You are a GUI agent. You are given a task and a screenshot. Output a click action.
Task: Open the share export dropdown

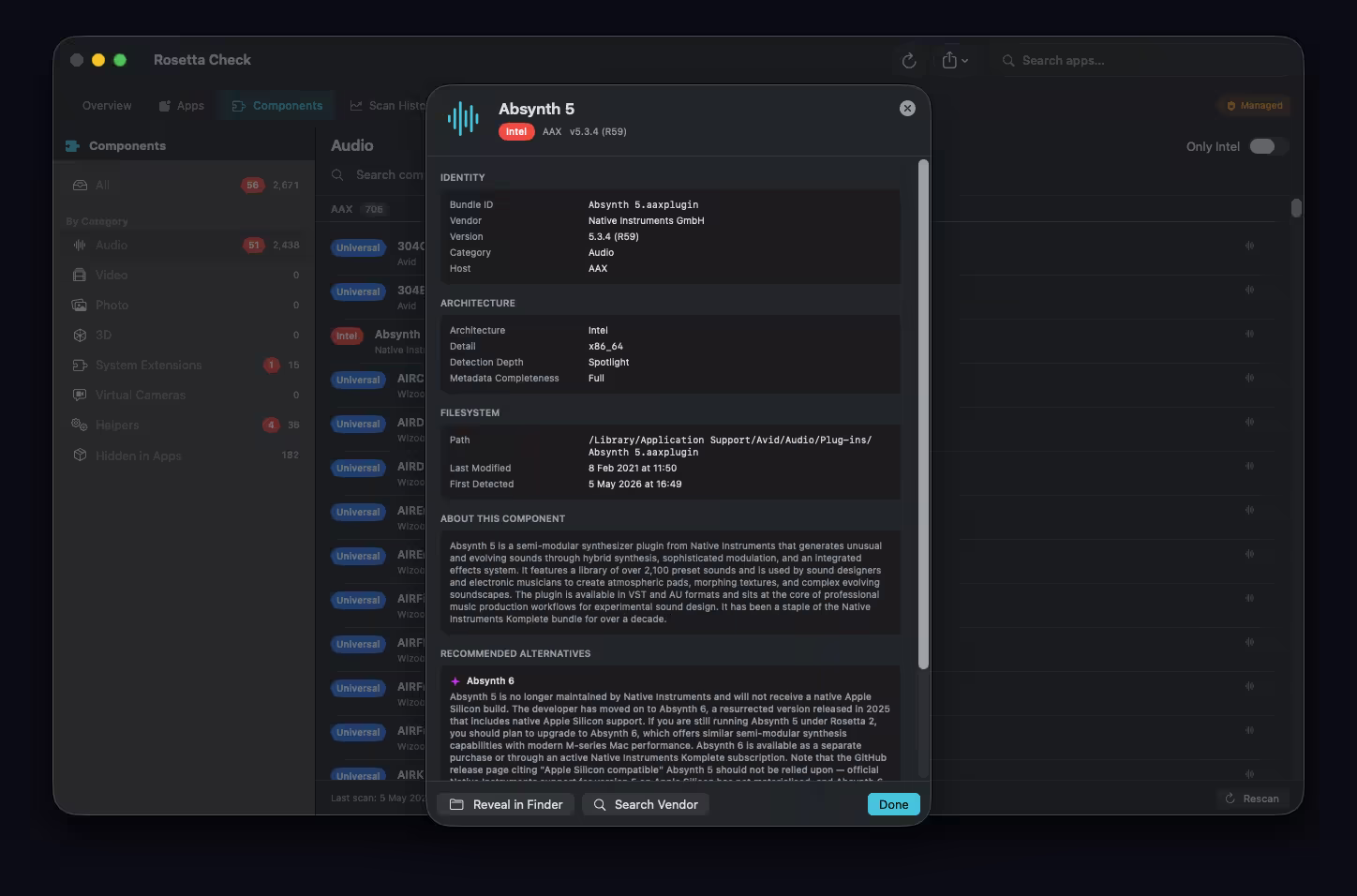pos(955,60)
